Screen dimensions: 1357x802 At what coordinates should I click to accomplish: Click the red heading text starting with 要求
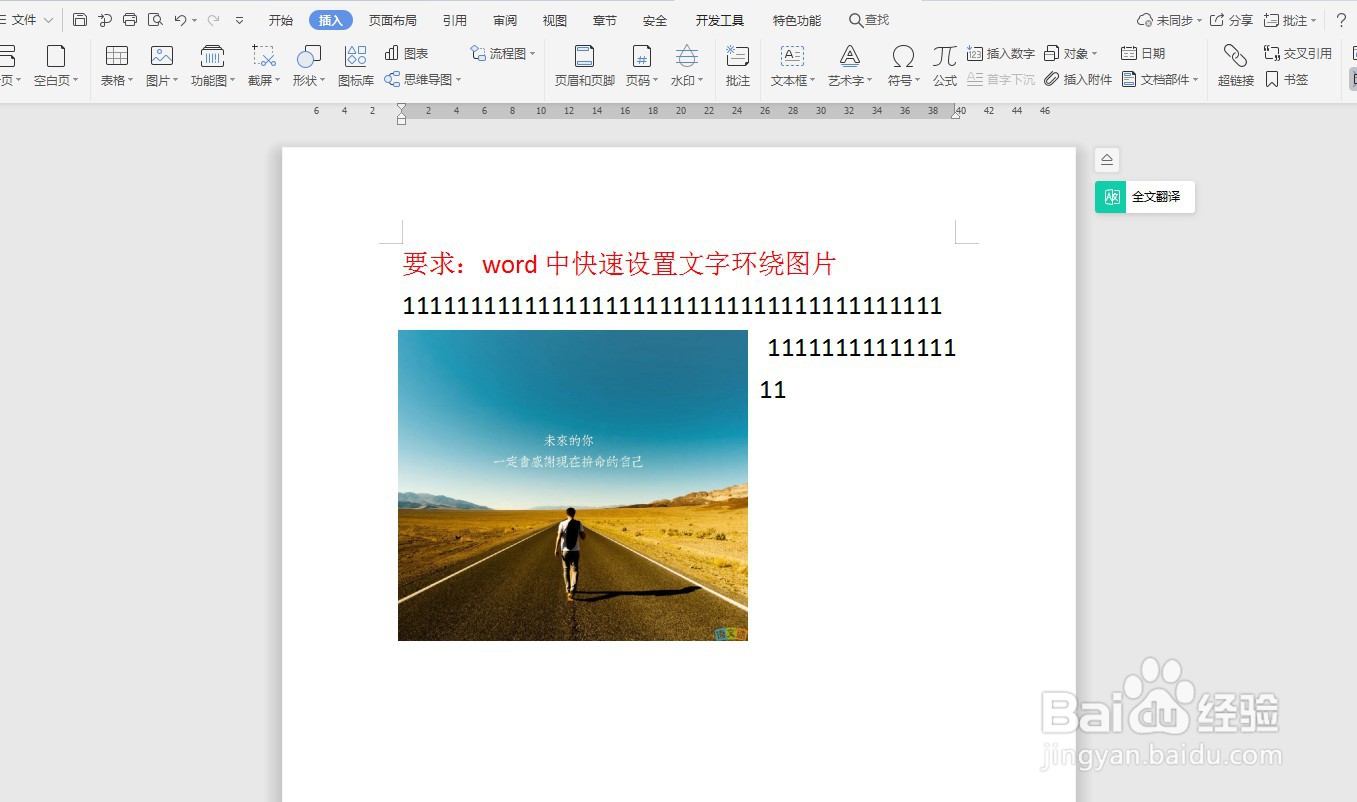click(619, 264)
